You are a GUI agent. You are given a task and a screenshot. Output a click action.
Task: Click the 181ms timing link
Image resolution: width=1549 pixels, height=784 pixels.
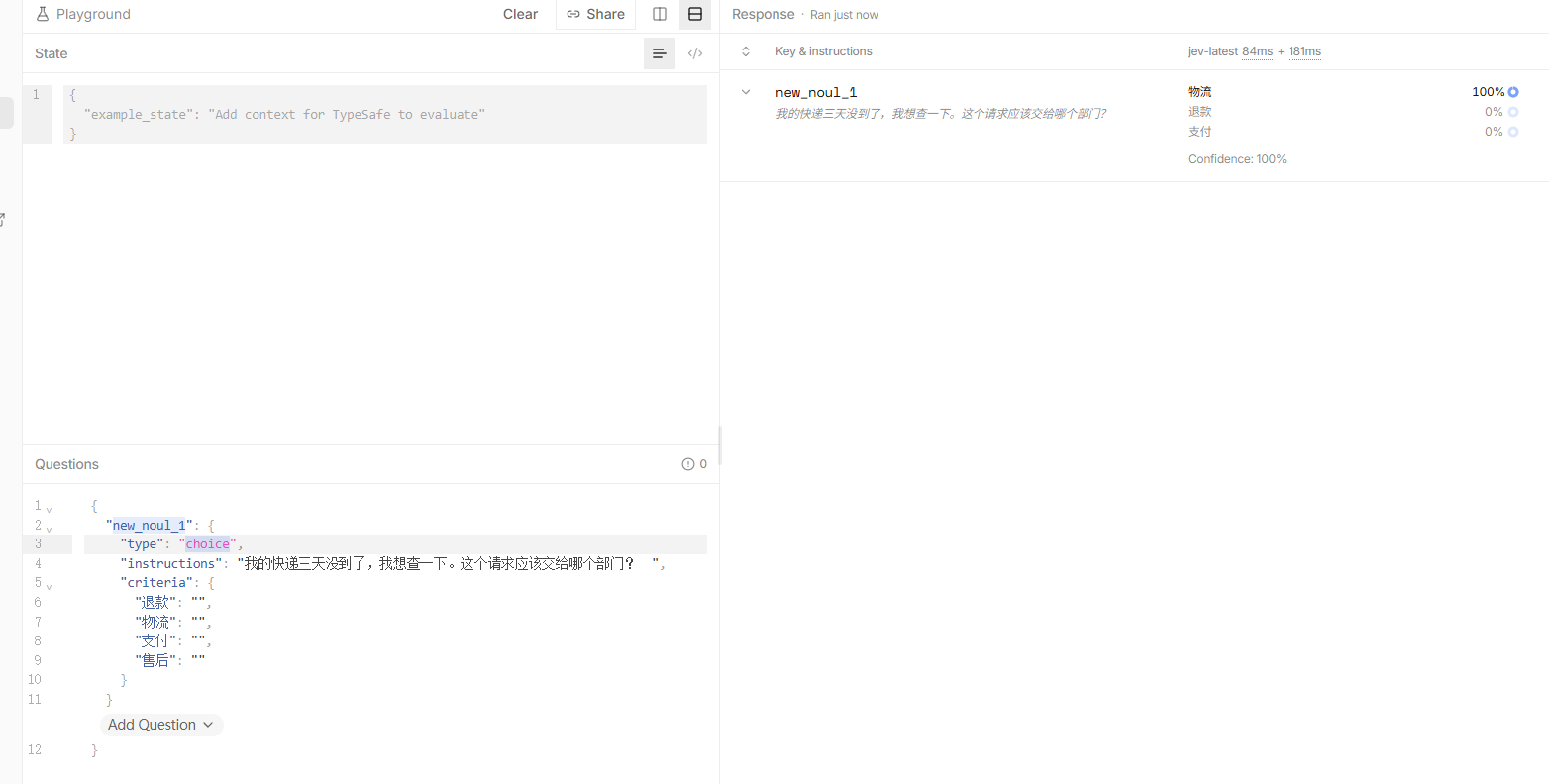pos(1304,51)
